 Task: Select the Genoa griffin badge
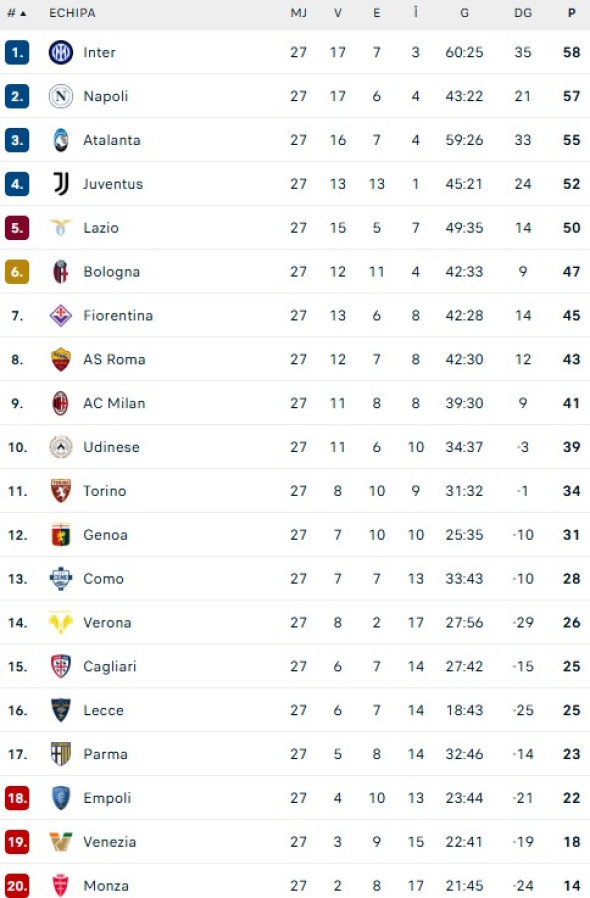click(x=60, y=534)
